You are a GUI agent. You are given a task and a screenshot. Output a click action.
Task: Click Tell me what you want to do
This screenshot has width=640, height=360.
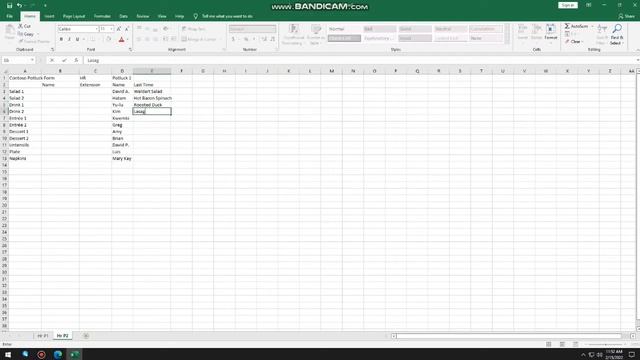(227, 16)
